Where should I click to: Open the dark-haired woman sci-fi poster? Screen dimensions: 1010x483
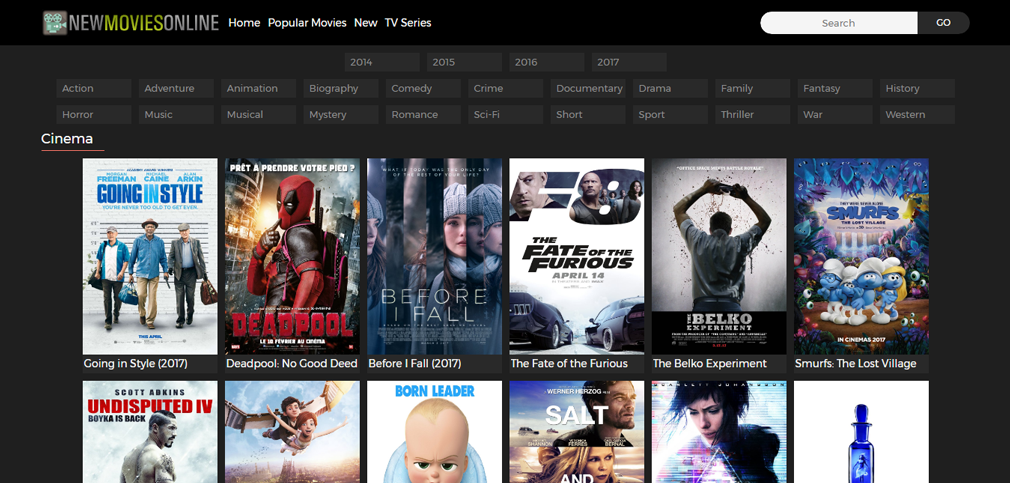(x=719, y=431)
